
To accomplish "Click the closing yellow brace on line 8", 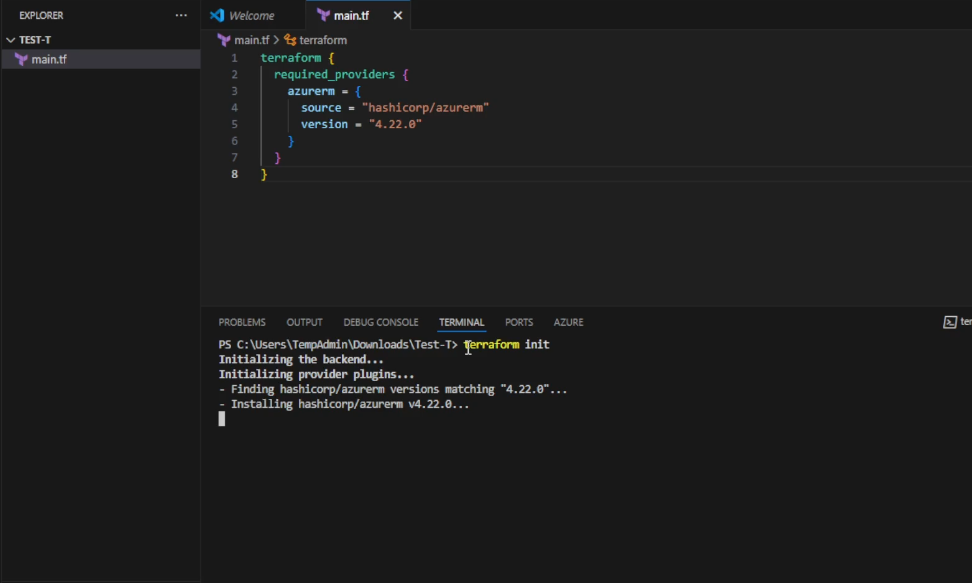I will (x=264, y=175).
